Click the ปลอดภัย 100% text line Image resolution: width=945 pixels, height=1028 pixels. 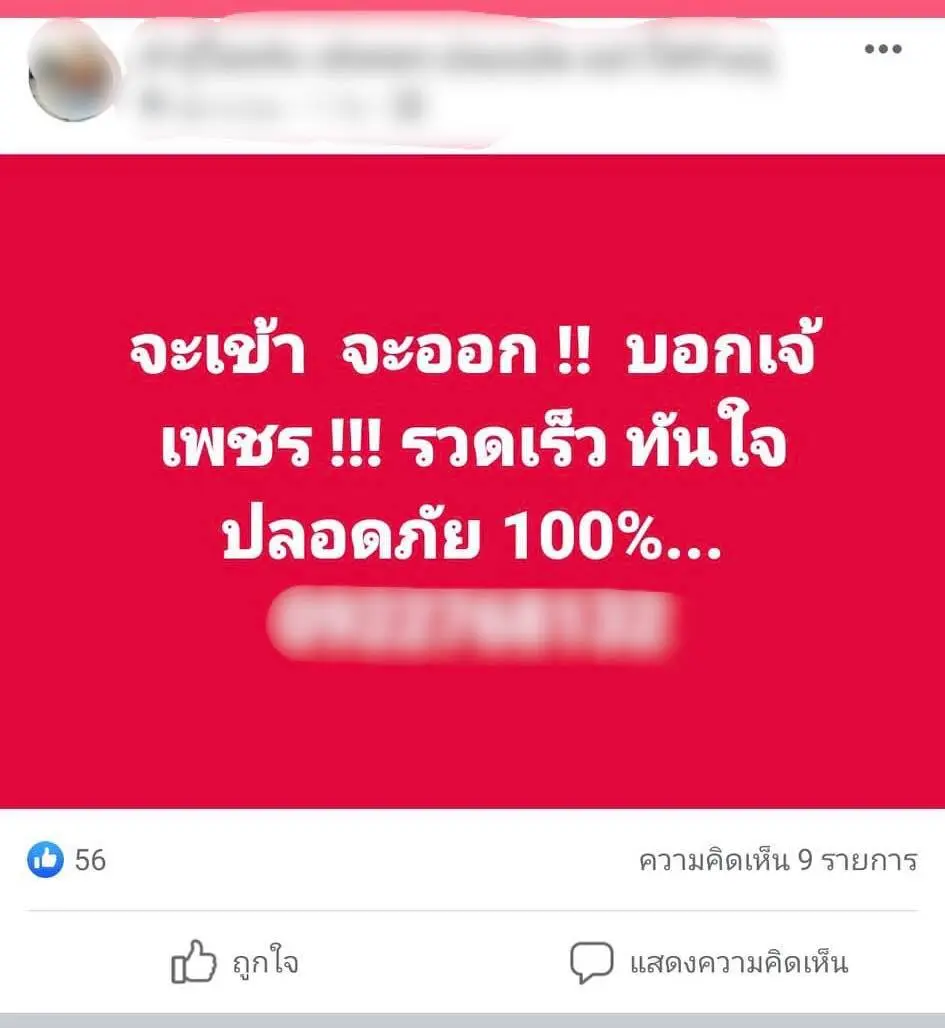(472, 534)
